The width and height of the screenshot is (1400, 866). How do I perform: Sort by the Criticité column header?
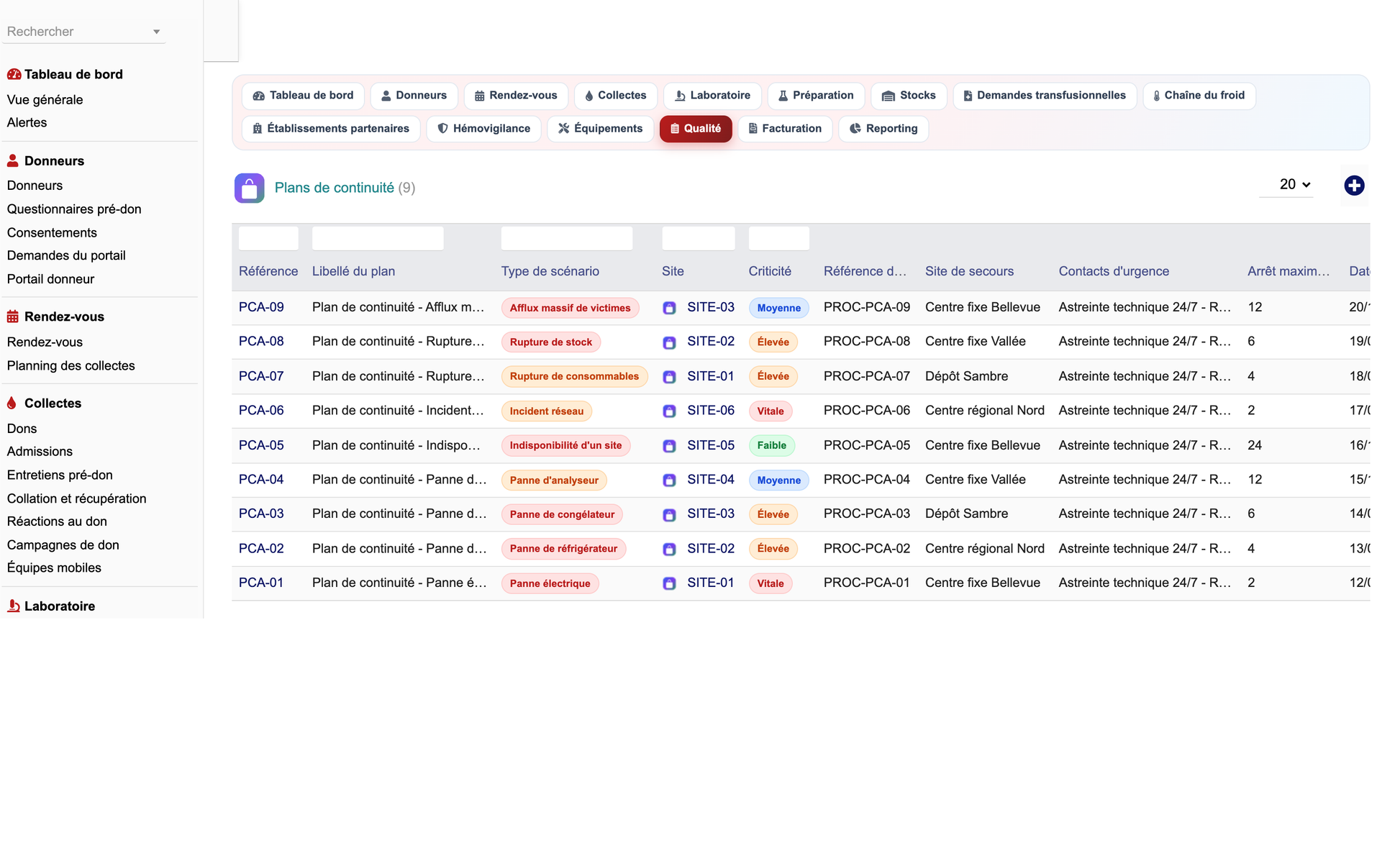[x=770, y=271]
